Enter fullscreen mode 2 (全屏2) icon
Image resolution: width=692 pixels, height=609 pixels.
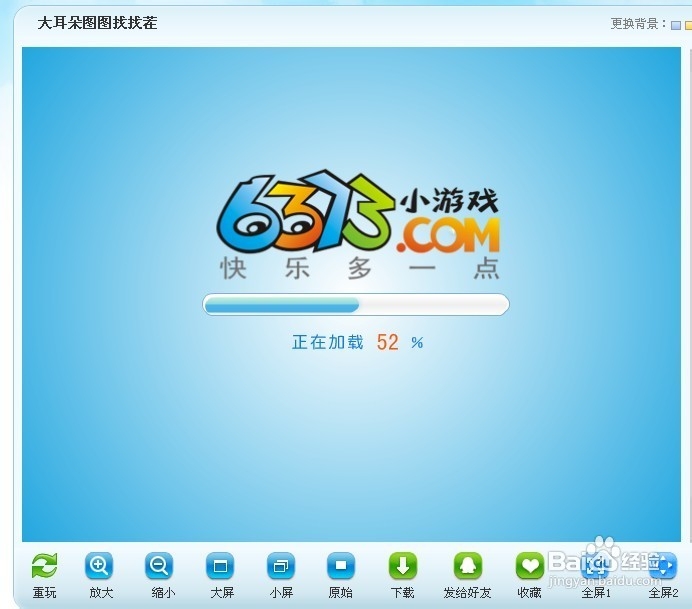coord(663,565)
